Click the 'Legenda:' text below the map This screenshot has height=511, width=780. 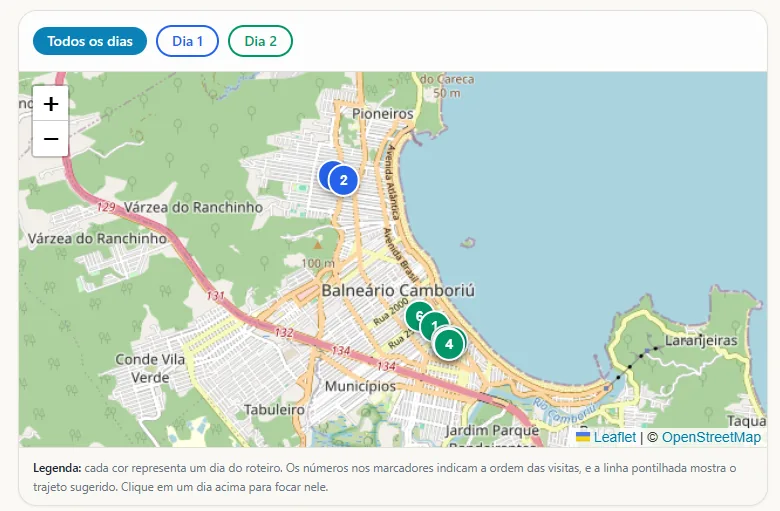[57, 468]
